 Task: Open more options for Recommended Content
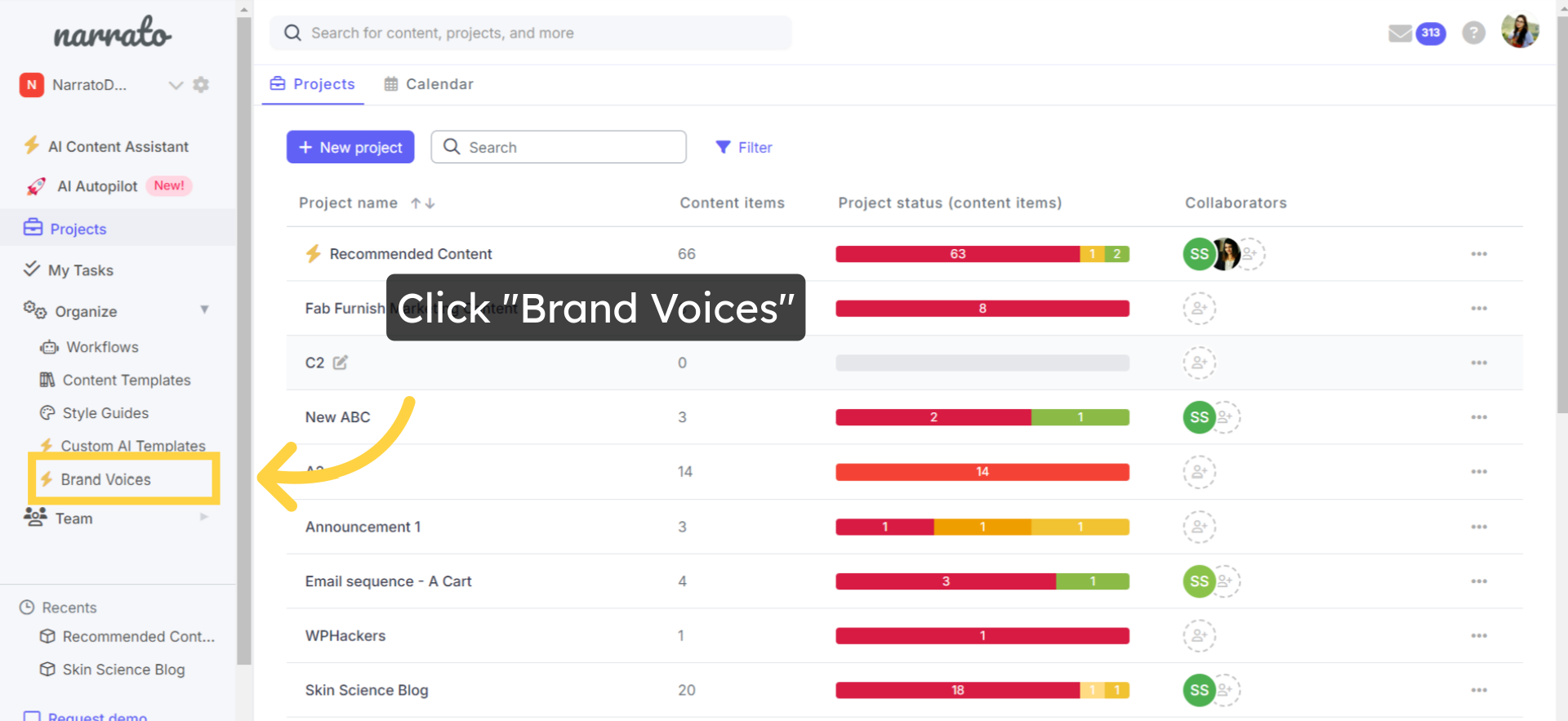[x=1479, y=254]
